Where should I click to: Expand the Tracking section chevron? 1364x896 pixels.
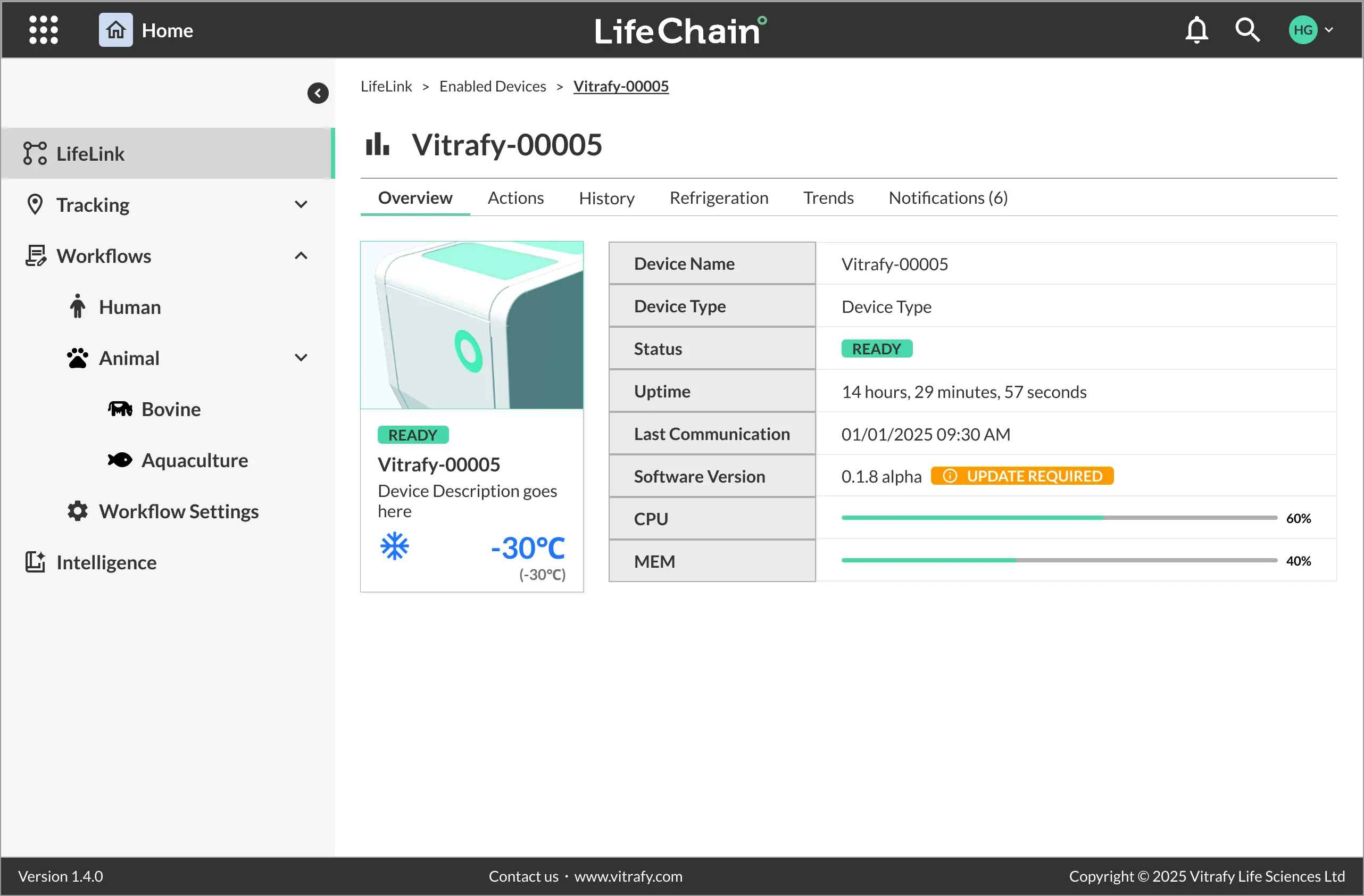[x=301, y=205]
